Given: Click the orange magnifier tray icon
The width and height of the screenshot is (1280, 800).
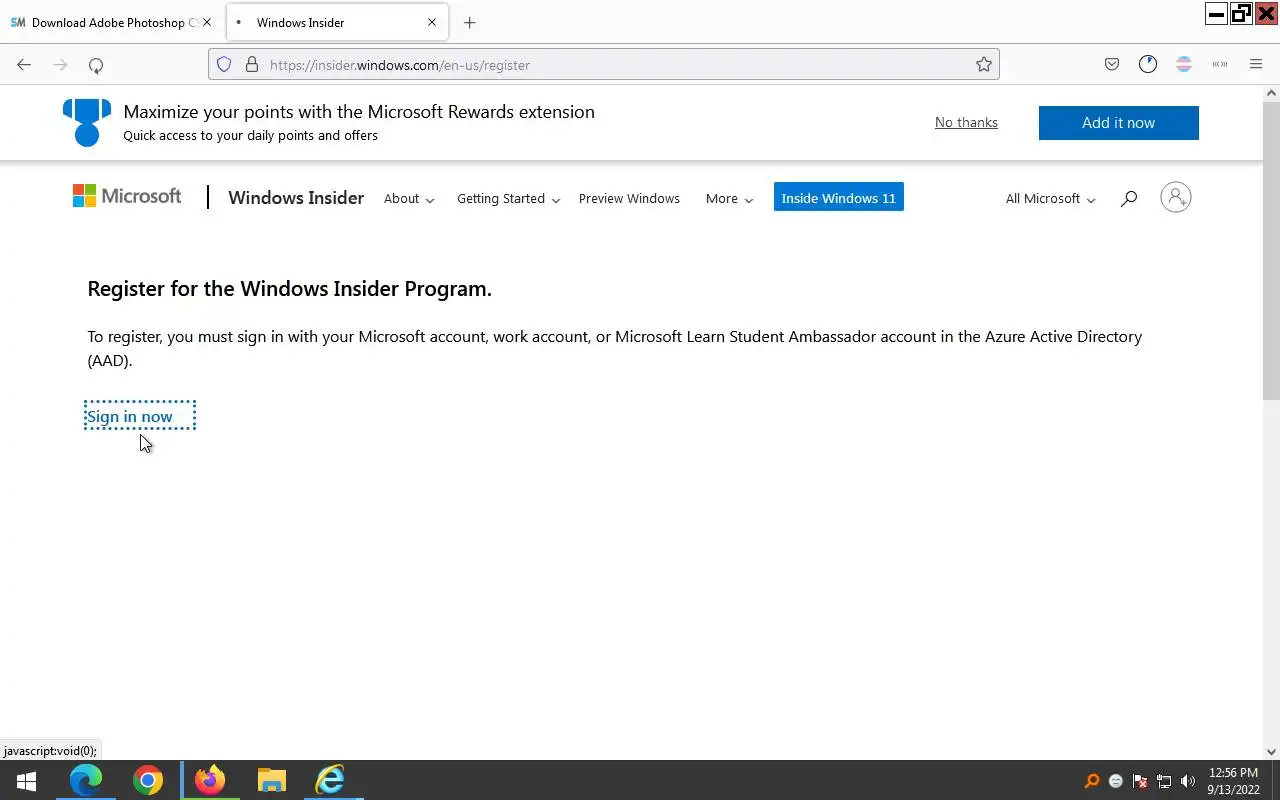Looking at the screenshot, I should [x=1092, y=781].
